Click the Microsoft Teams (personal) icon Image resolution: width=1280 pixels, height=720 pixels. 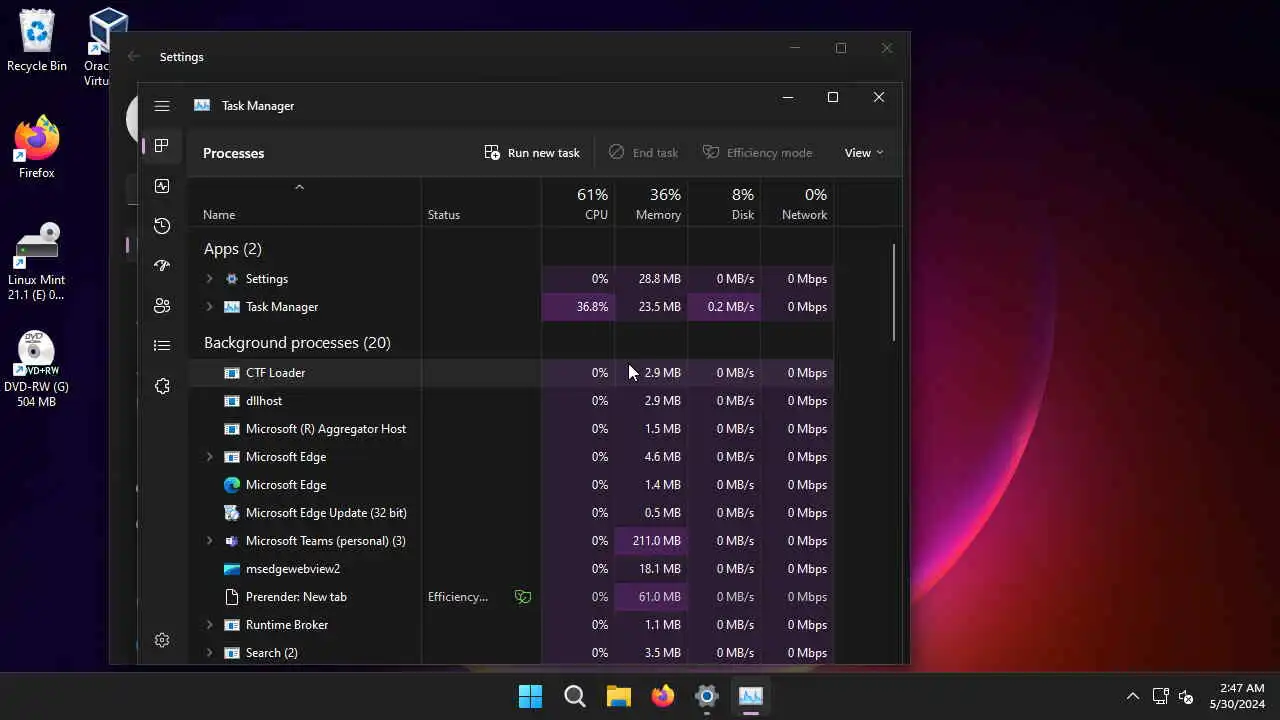(232, 541)
